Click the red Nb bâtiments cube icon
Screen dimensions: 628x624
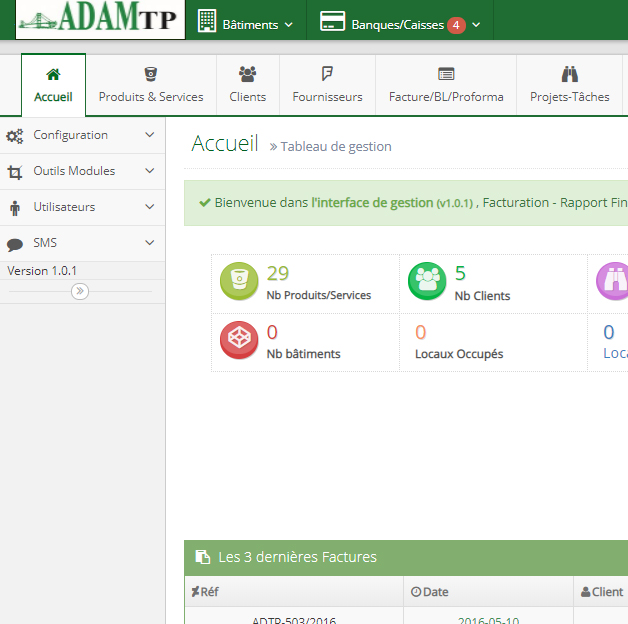pyautogui.click(x=239, y=341)
